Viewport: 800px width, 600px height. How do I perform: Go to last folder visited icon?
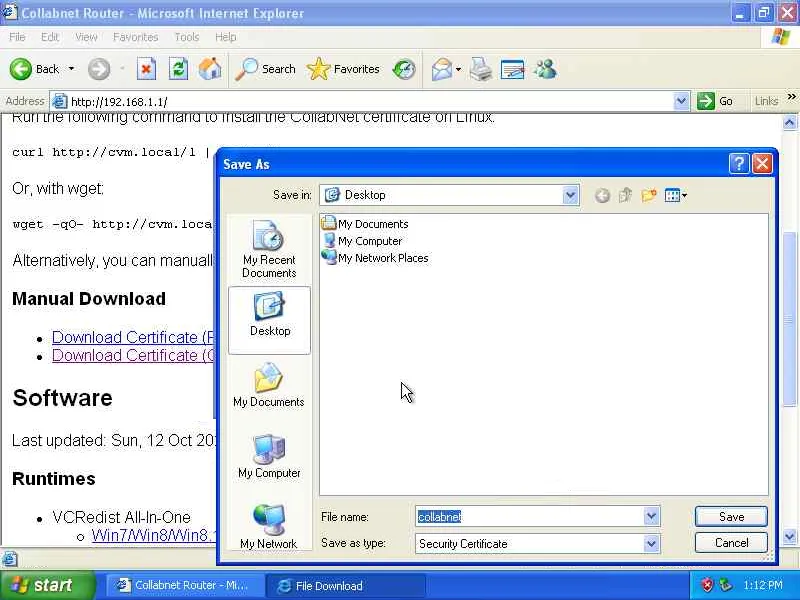[602, 195]
